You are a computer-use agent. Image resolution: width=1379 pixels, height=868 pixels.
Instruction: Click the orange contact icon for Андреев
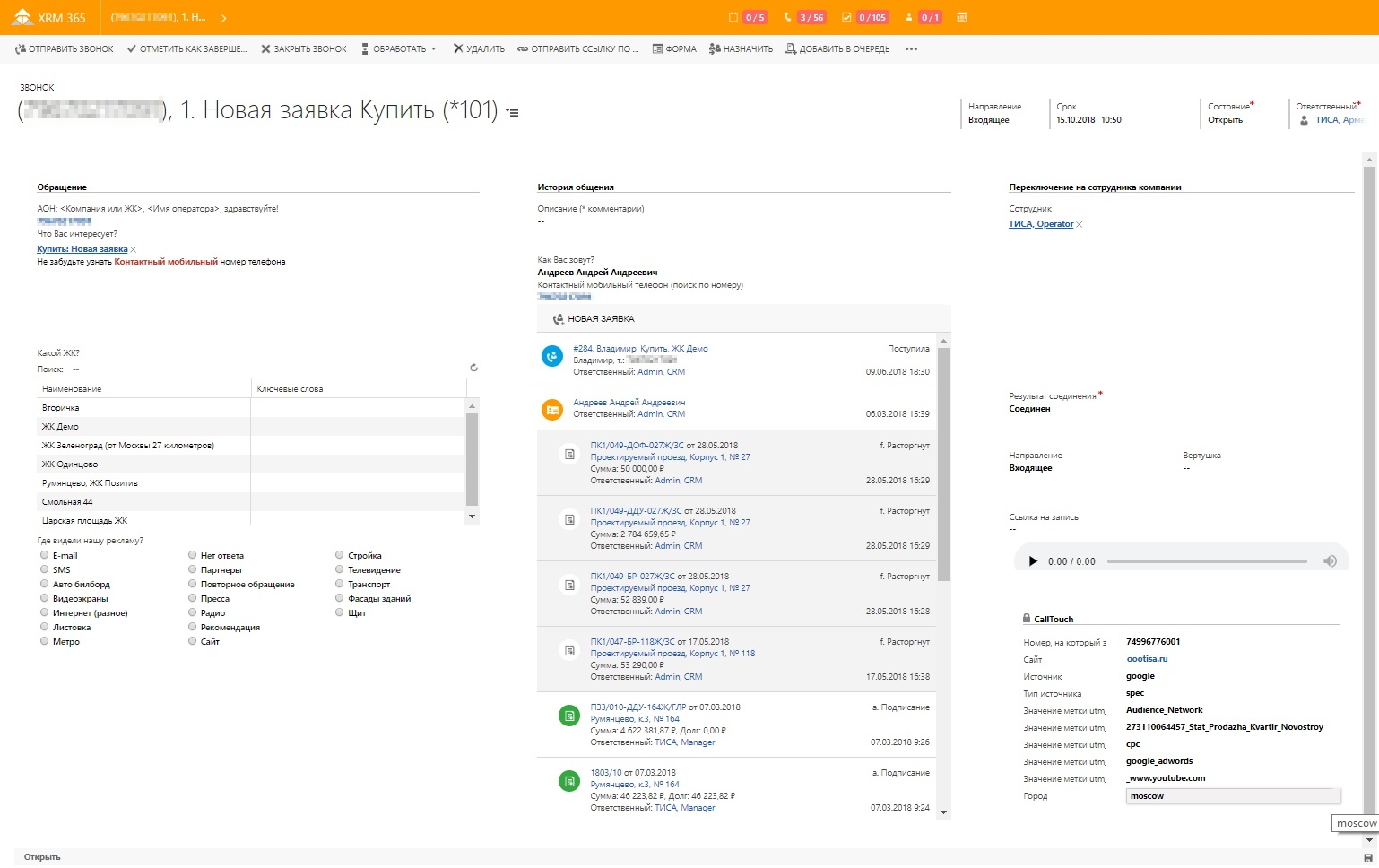pyautogui.click(x=552, y=410)
